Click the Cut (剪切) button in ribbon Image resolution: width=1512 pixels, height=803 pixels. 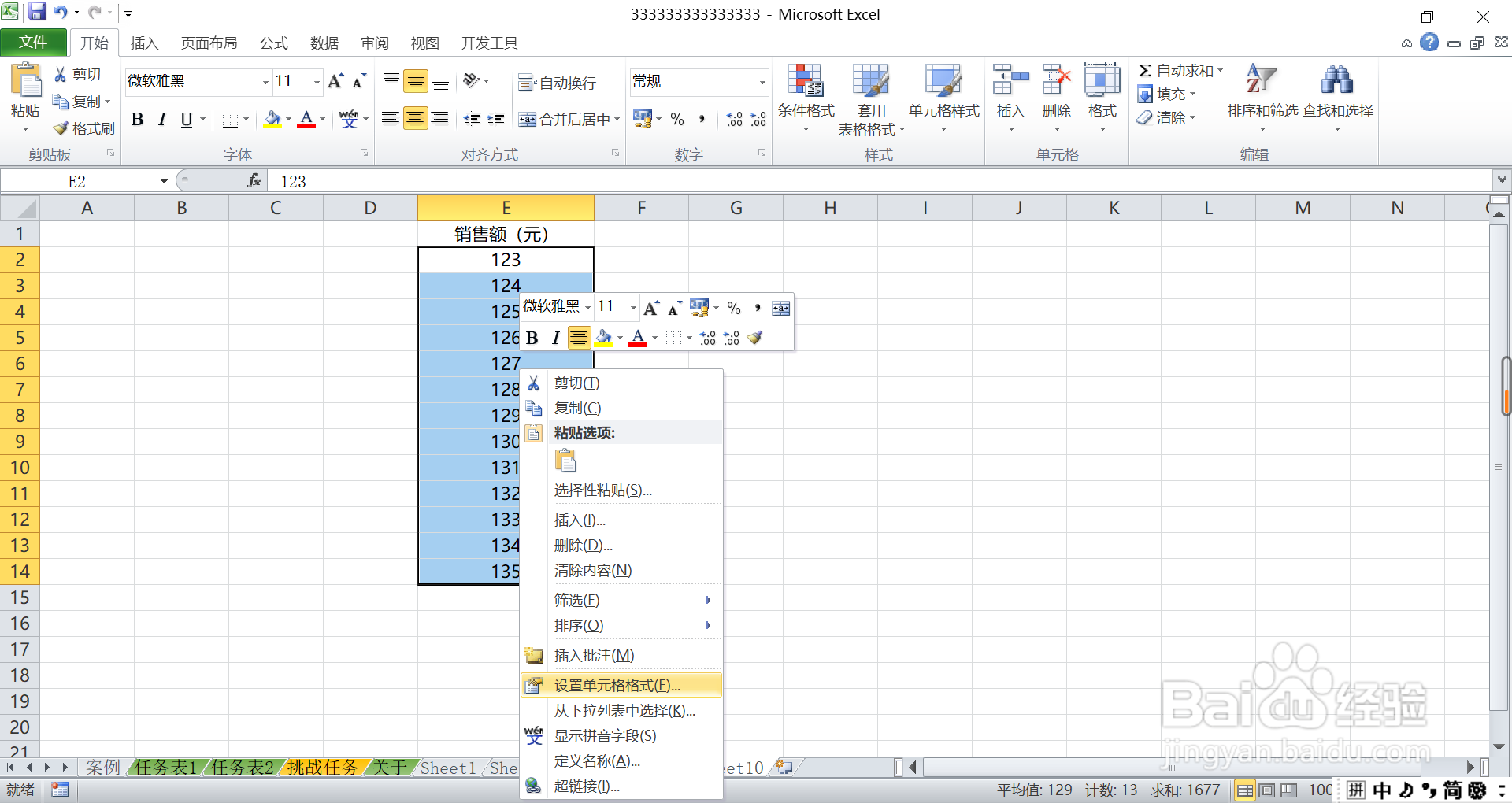tap(77, 75)
